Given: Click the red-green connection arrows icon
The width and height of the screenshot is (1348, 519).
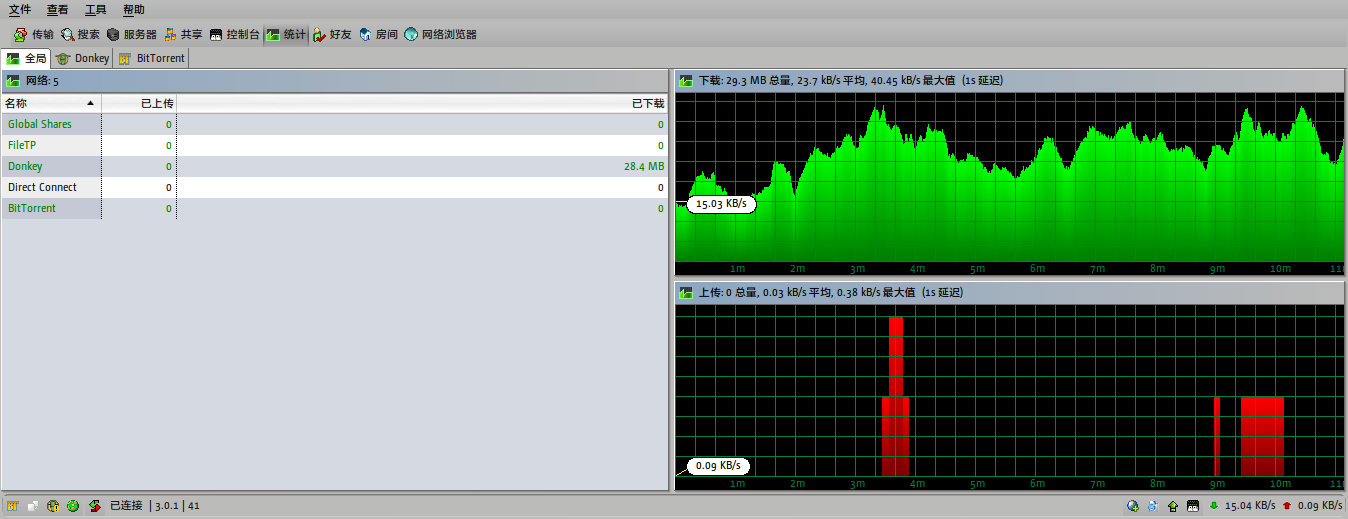Looking at the screenshot, I should [94, 506].
